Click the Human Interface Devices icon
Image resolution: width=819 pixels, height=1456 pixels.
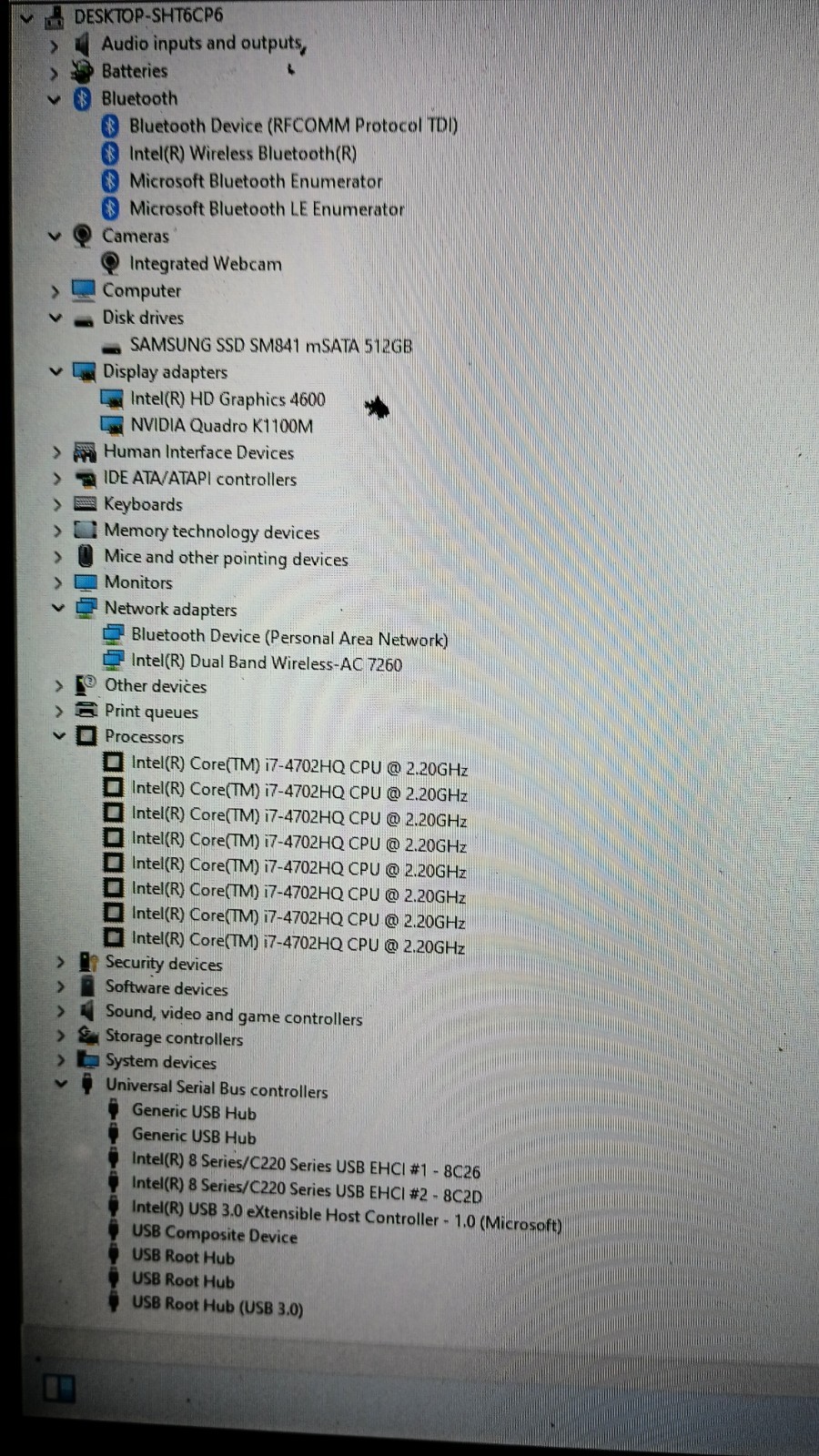86,452
